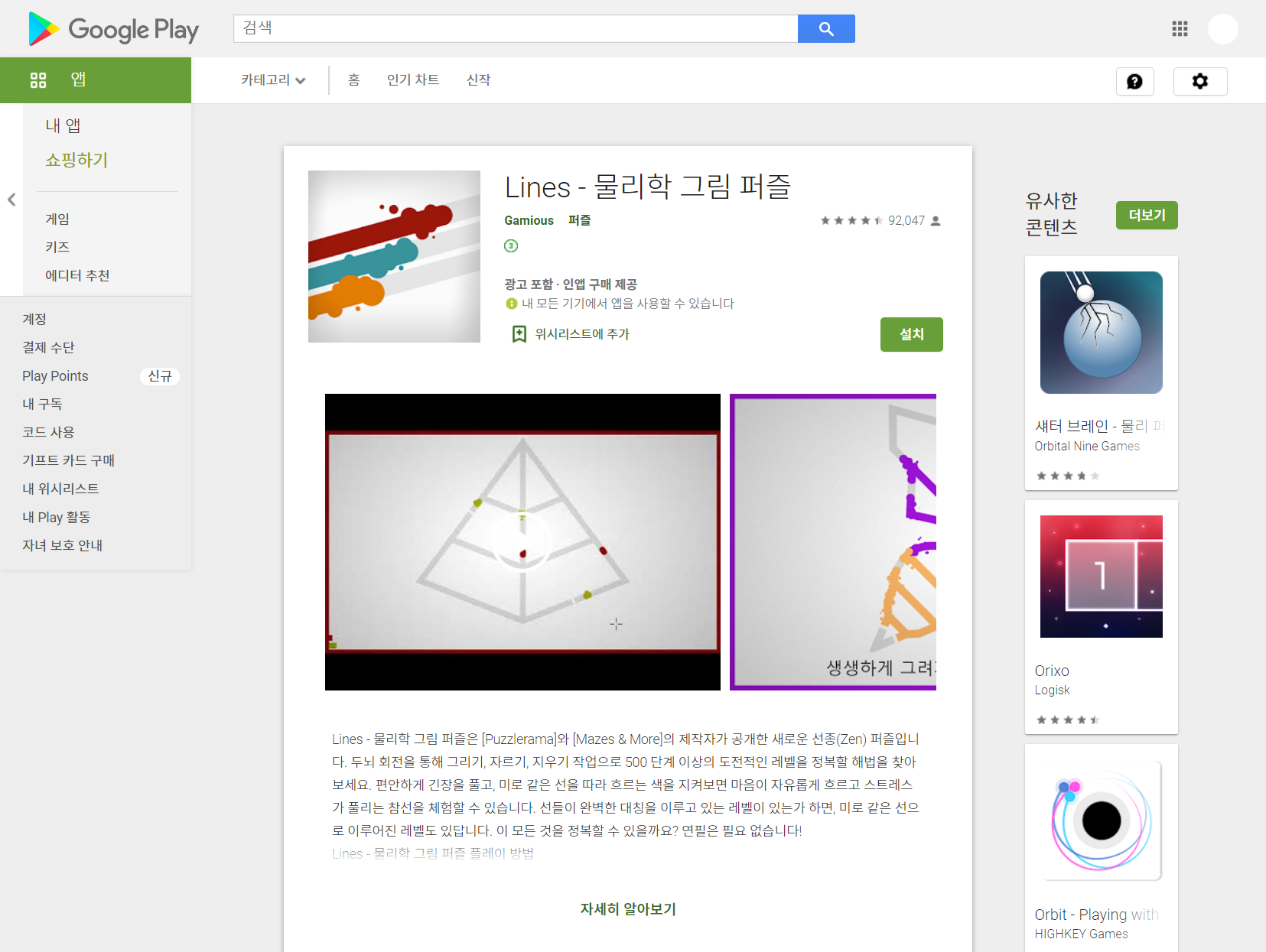Image resolution: width=1266 pixels, height=952 pixels.
Task: Open 내 Play 활동 link
Action: [x=56, y=517]
